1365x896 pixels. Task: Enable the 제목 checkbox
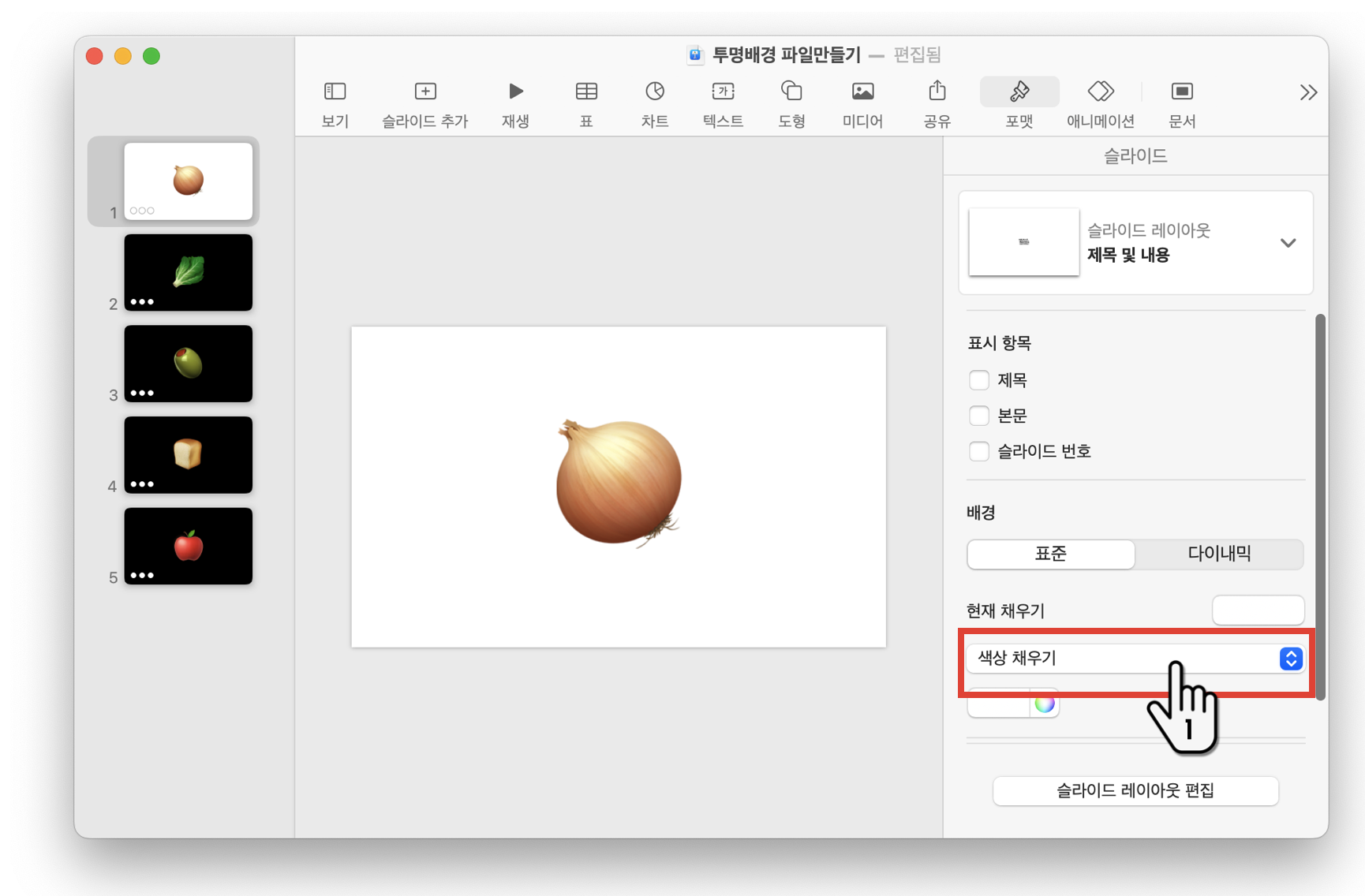978,379
